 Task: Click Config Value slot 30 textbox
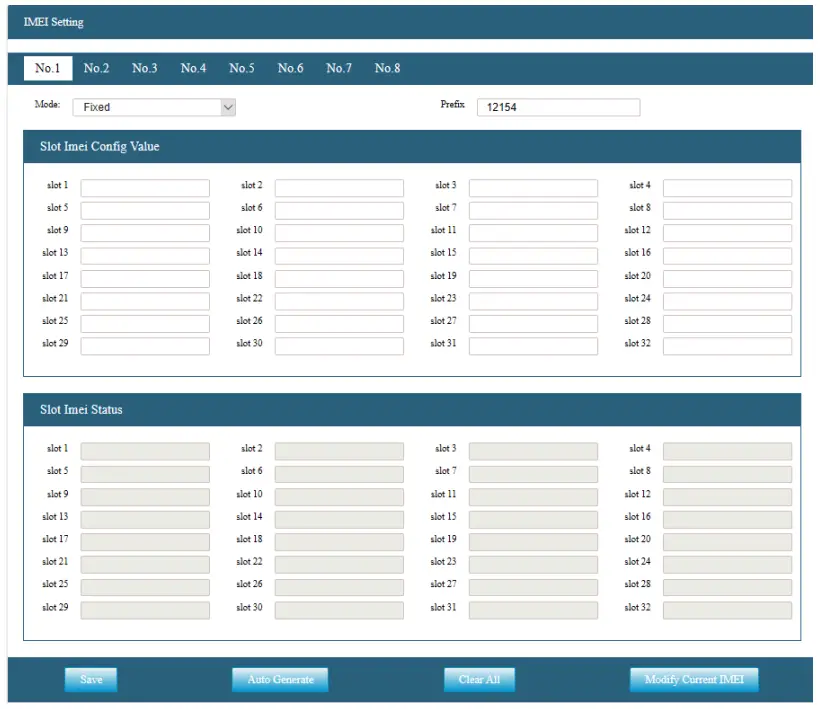(339, 346)
